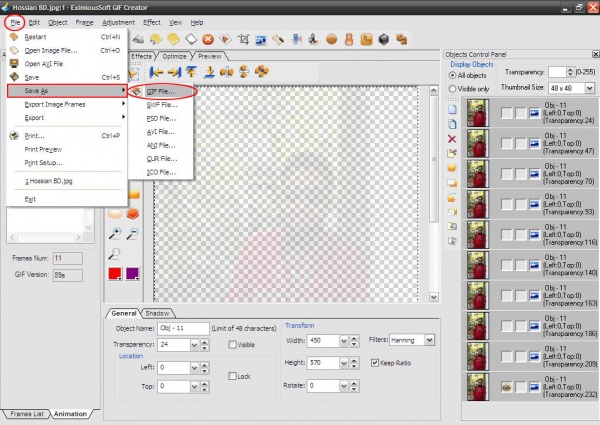The image size is (600, 425).
Task: Click the zoom in magnifier tool
Action: click(115, 233)
